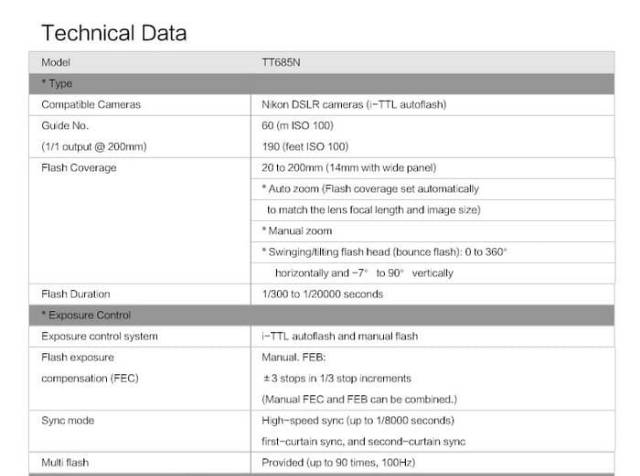
Task: Click the Model row label
Action: point(56,62)
